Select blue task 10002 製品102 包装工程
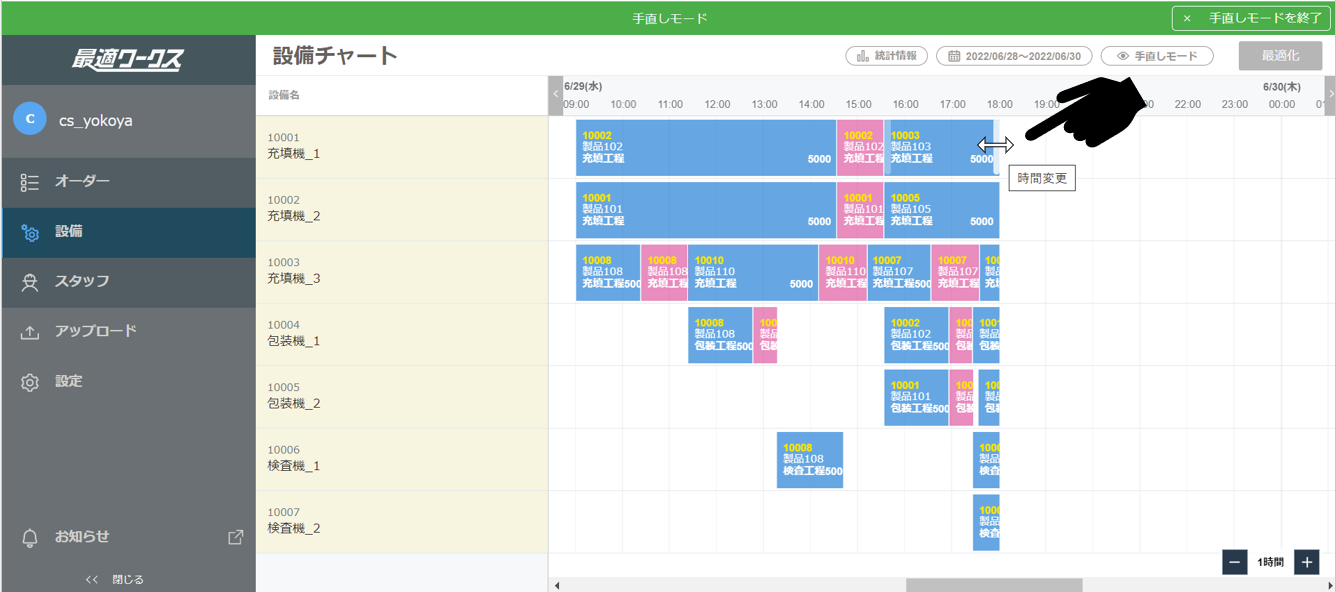The image size is (1336, 592). [x=916, y=335]
